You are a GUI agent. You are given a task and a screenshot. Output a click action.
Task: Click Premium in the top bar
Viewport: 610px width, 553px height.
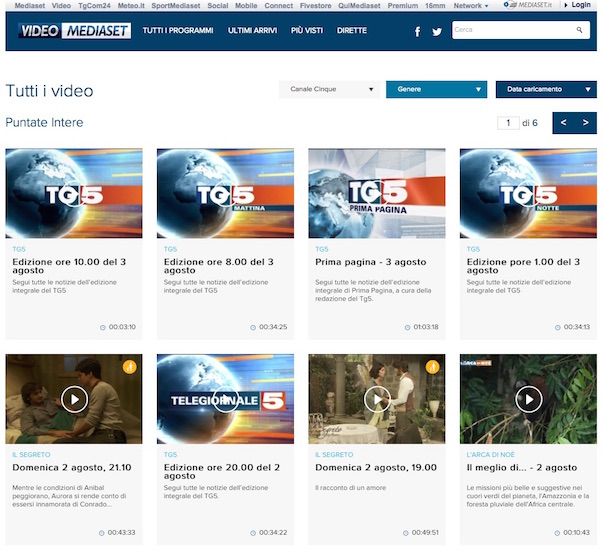click(x=403, y=6)
